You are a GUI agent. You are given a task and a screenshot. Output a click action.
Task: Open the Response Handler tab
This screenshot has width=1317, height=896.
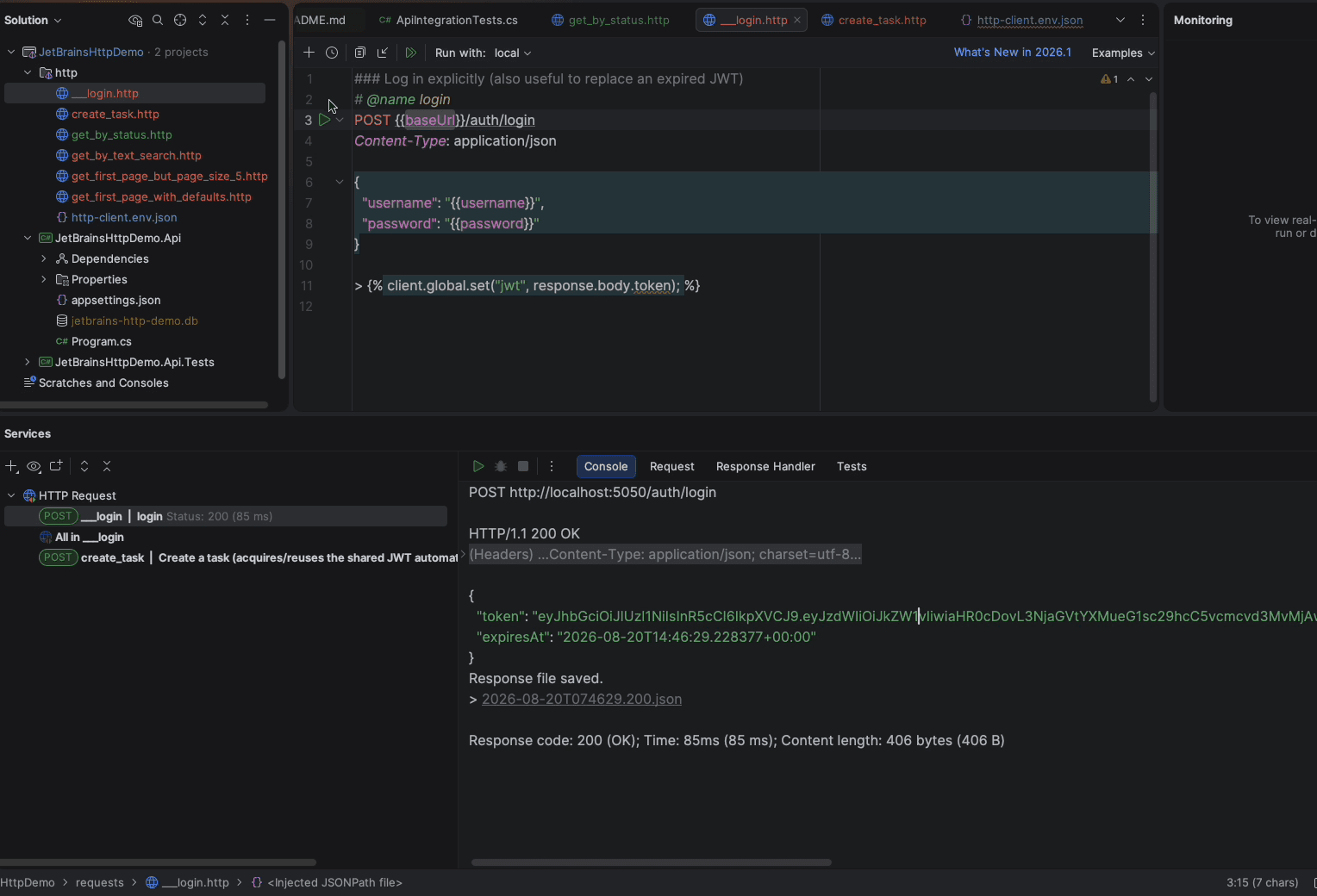765,466
